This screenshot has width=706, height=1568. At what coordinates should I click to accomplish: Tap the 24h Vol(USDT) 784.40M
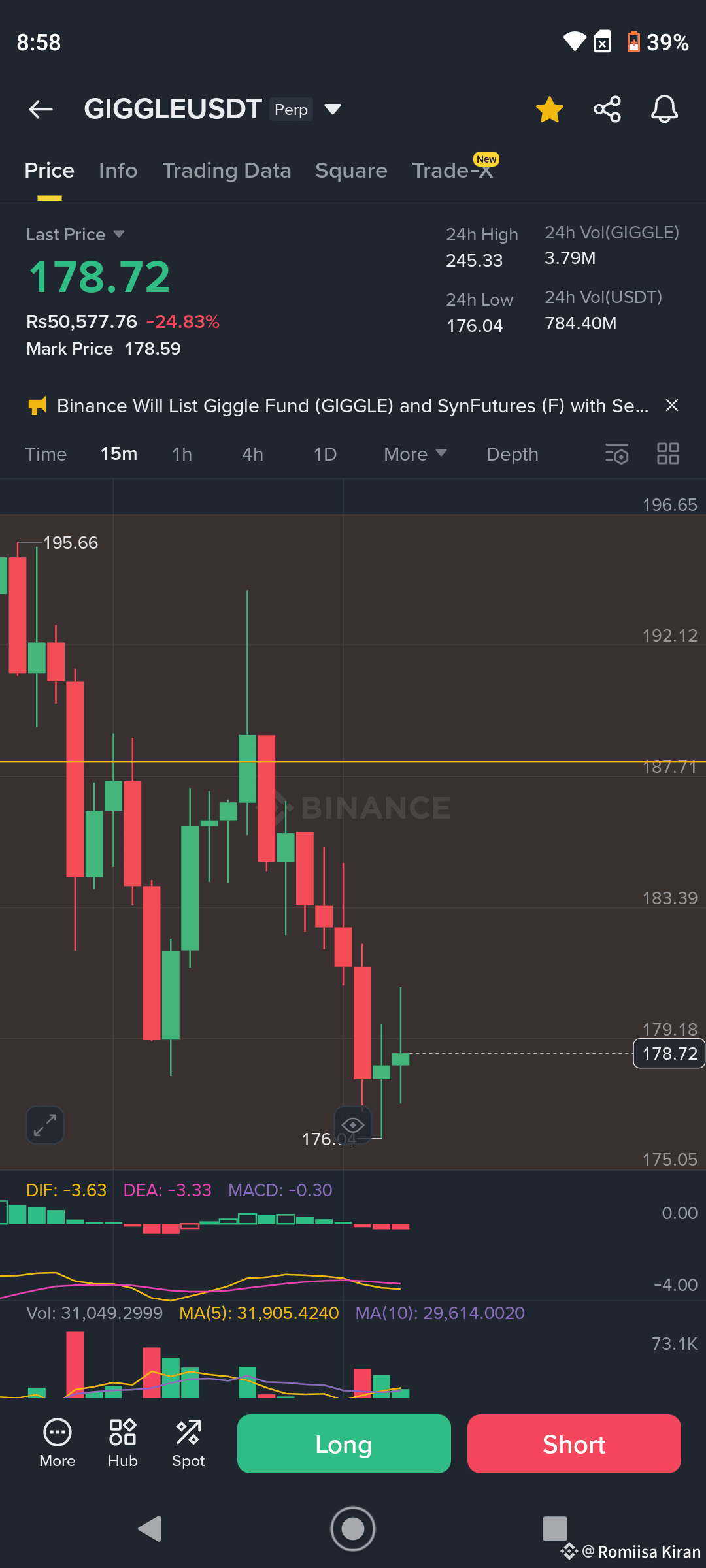[x=580, y=323]
